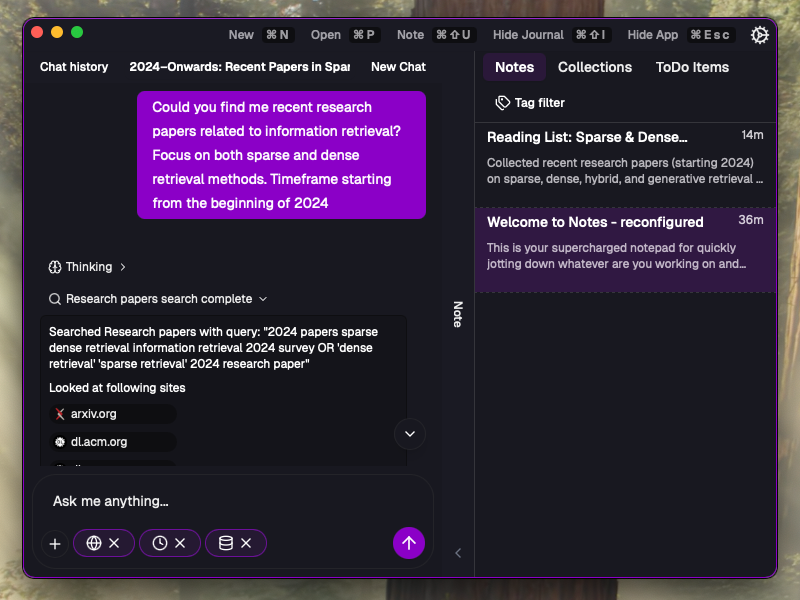Click the ⌘N shortcut badge
The height and width of the screenshot is (600, 800).
coord(278,35)
